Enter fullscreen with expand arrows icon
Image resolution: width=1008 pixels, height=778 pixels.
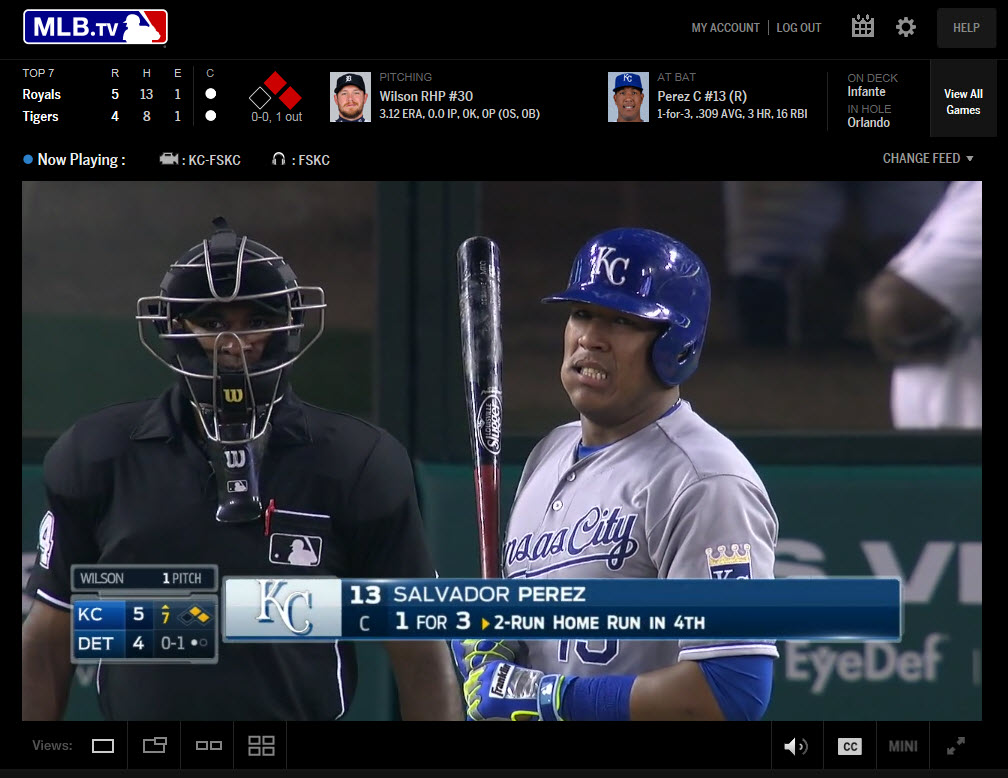956,746
